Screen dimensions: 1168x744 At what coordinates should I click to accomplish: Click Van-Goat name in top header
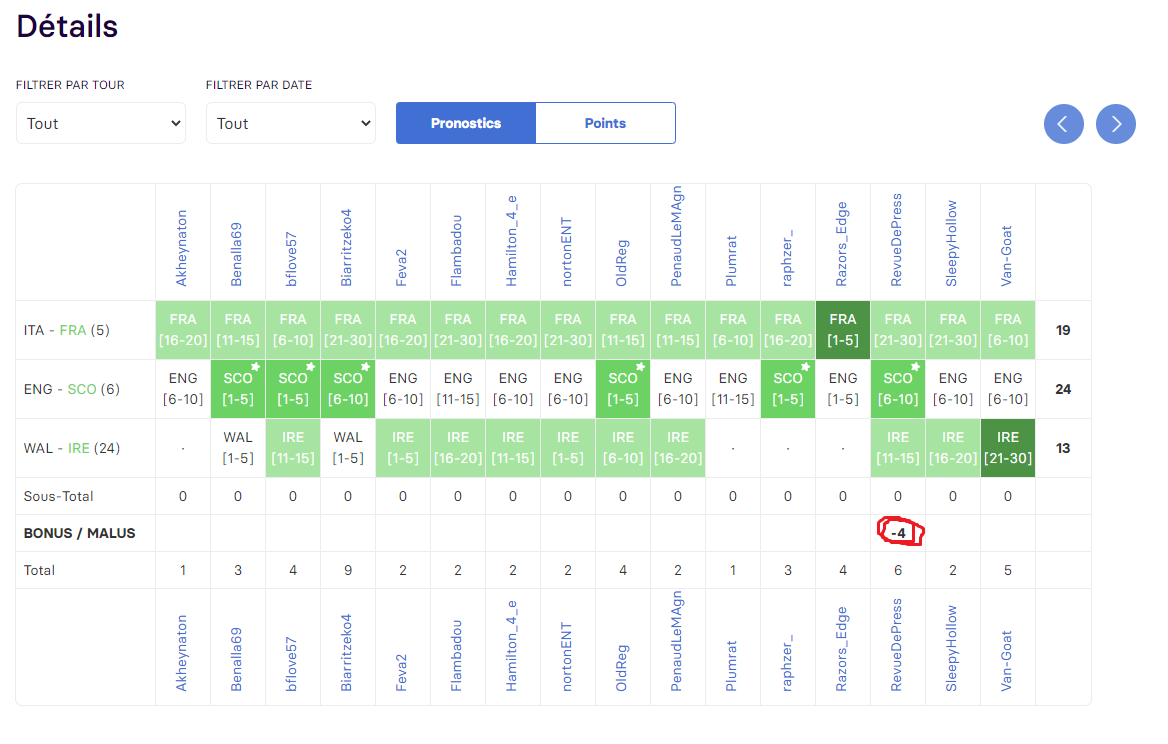(x=1006, y=256)
